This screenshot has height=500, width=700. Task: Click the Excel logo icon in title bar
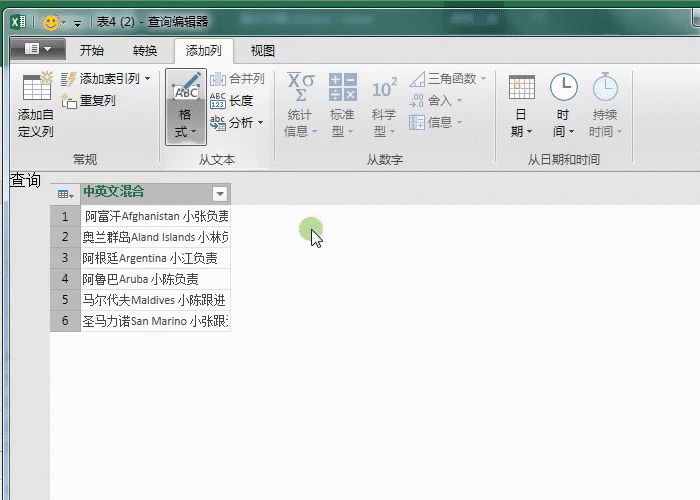[x=17, y=22]
